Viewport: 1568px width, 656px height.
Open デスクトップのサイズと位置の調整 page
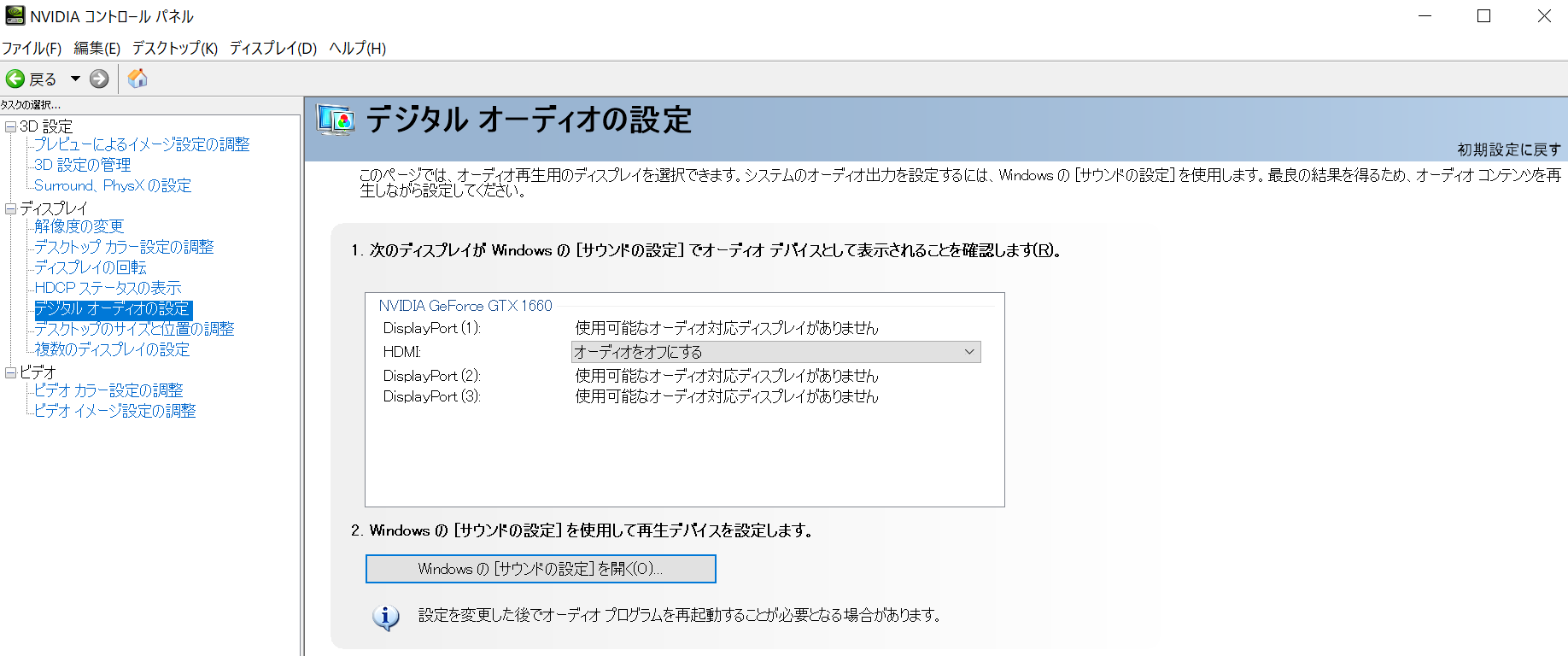click(x=134, y=329)
